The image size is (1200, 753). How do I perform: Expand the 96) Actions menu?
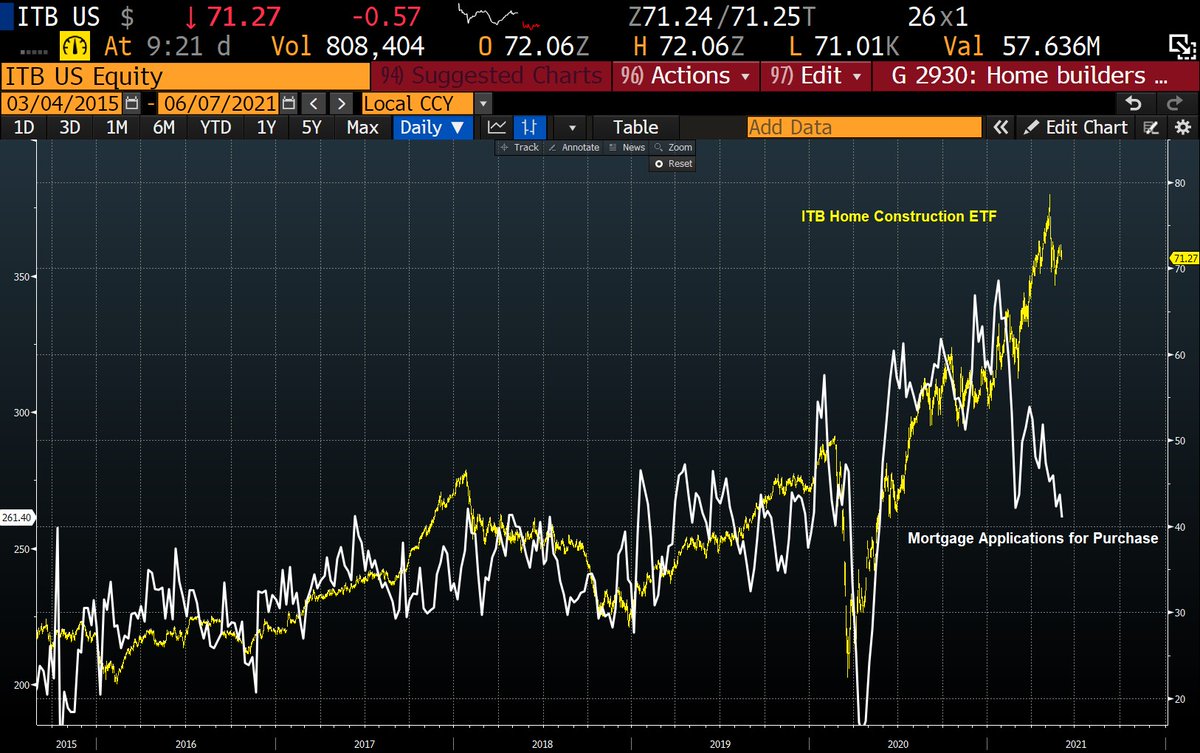pos(685,76)
